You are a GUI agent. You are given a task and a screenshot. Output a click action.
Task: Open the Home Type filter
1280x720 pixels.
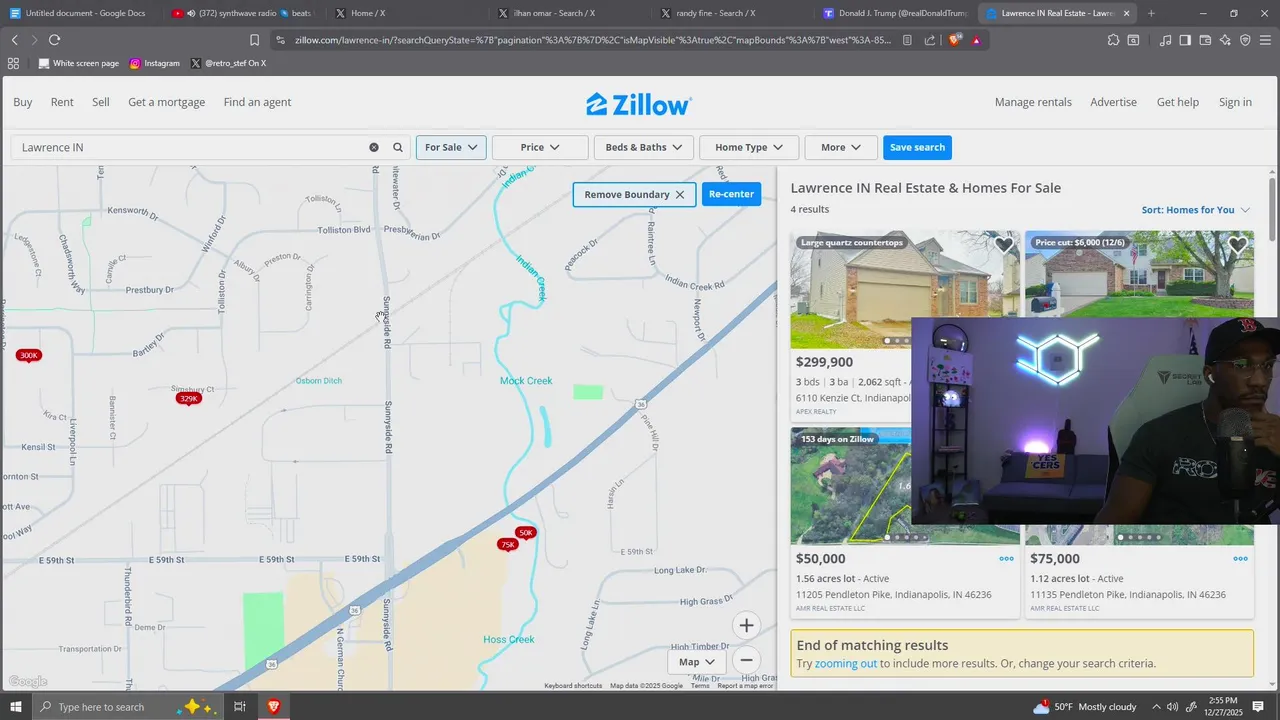(749, 147)
